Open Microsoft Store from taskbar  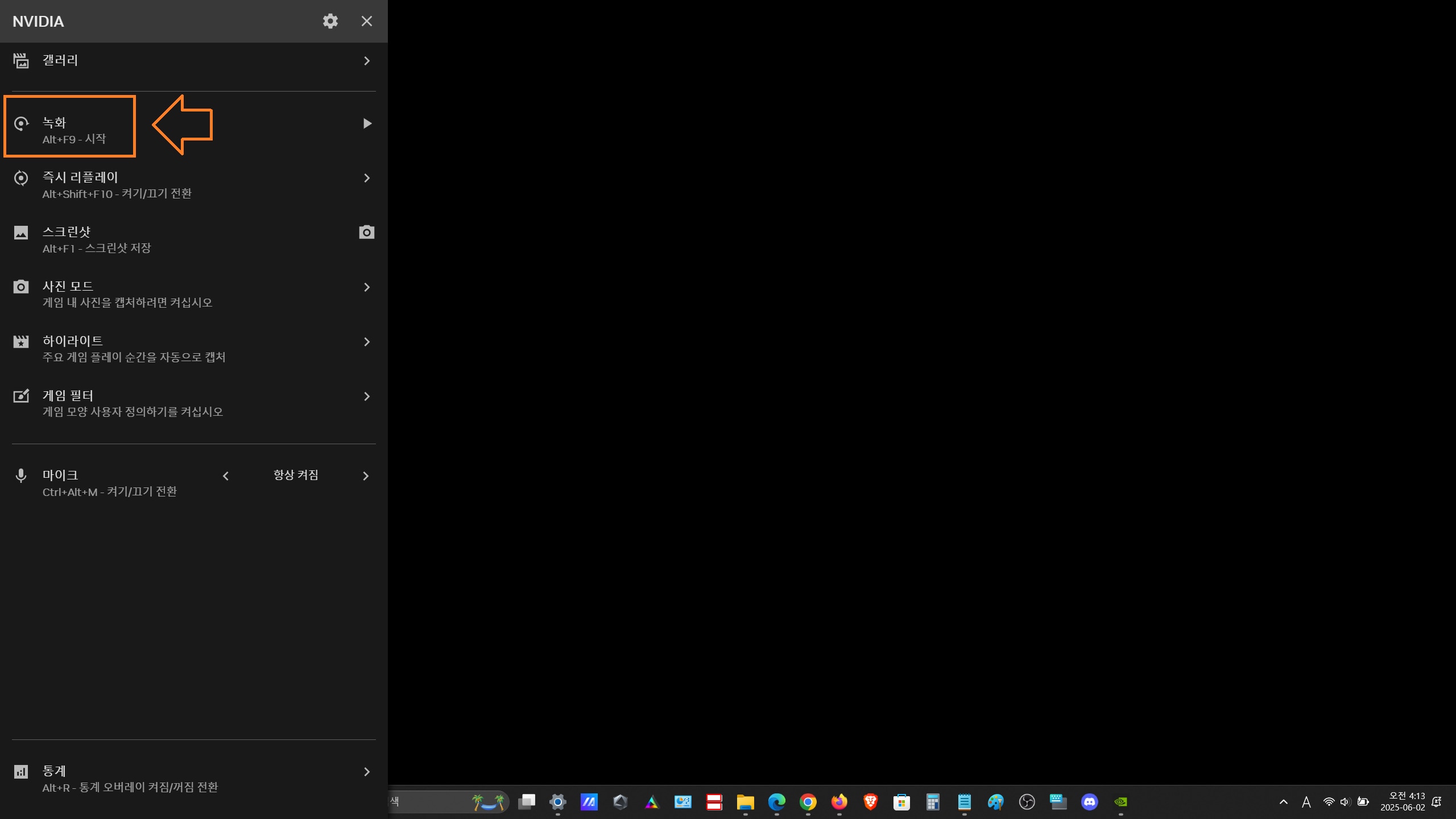(902, 802)
